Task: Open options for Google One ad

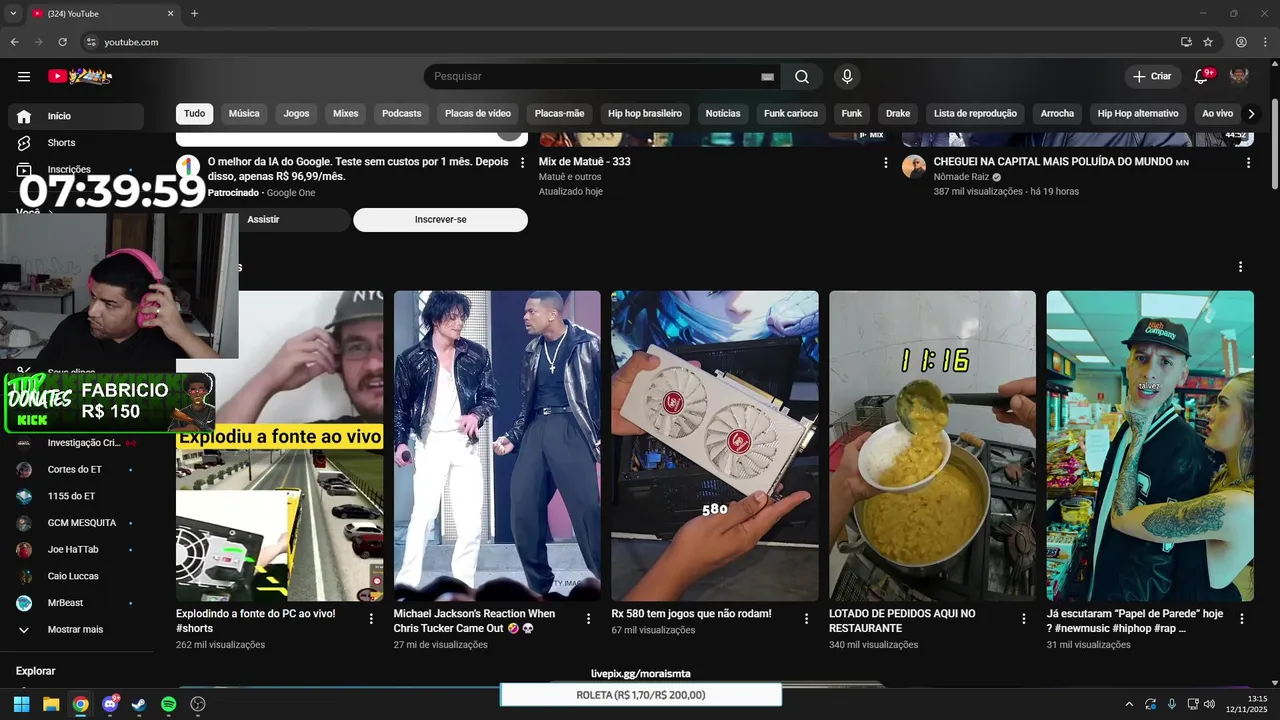Action: point(522,163)
